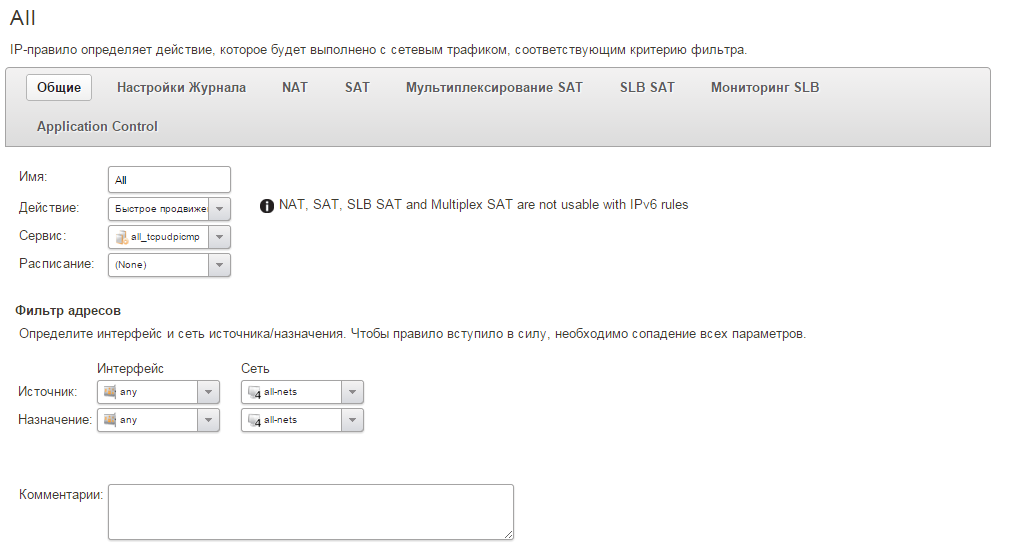Select the Мультиплексирование SAT tab

494,88
